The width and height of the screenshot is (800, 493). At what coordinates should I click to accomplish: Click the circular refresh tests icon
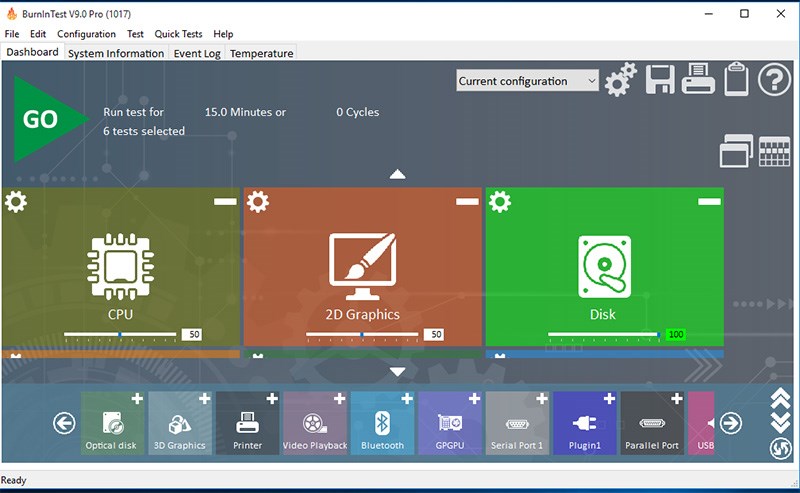click(781, 449)
